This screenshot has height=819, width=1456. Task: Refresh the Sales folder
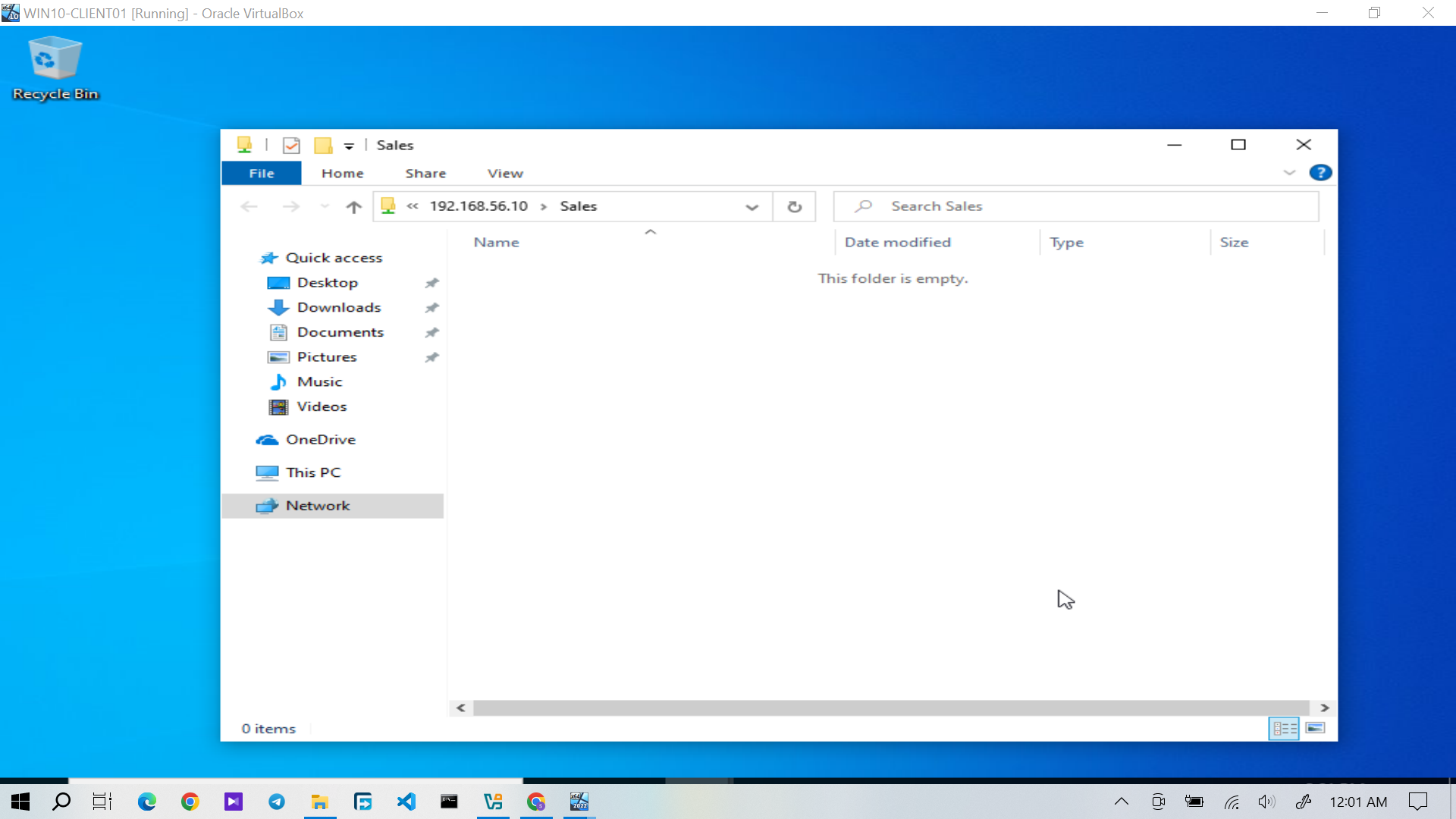pyautogui.click(x=795, y=206)
